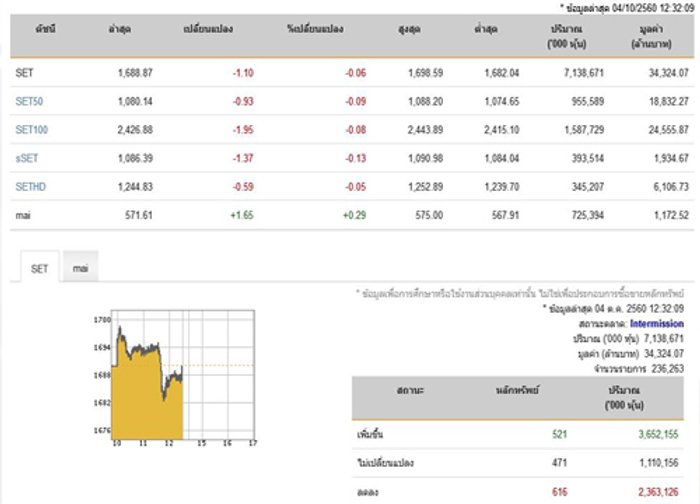Switch to the SET chart tab
This screenshot has width=700, height=504.
pos(39,269)
